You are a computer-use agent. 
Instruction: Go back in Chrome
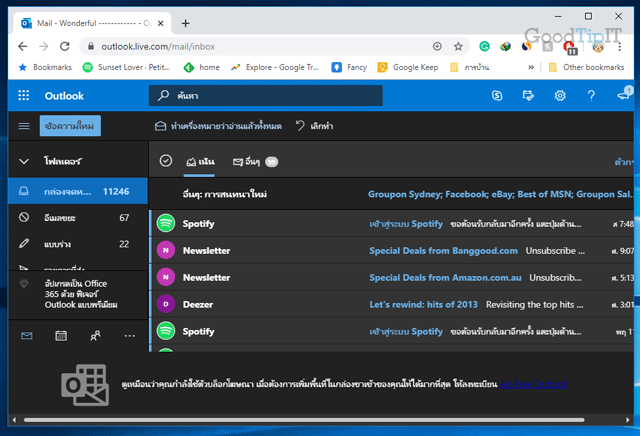tap(23, 47)
